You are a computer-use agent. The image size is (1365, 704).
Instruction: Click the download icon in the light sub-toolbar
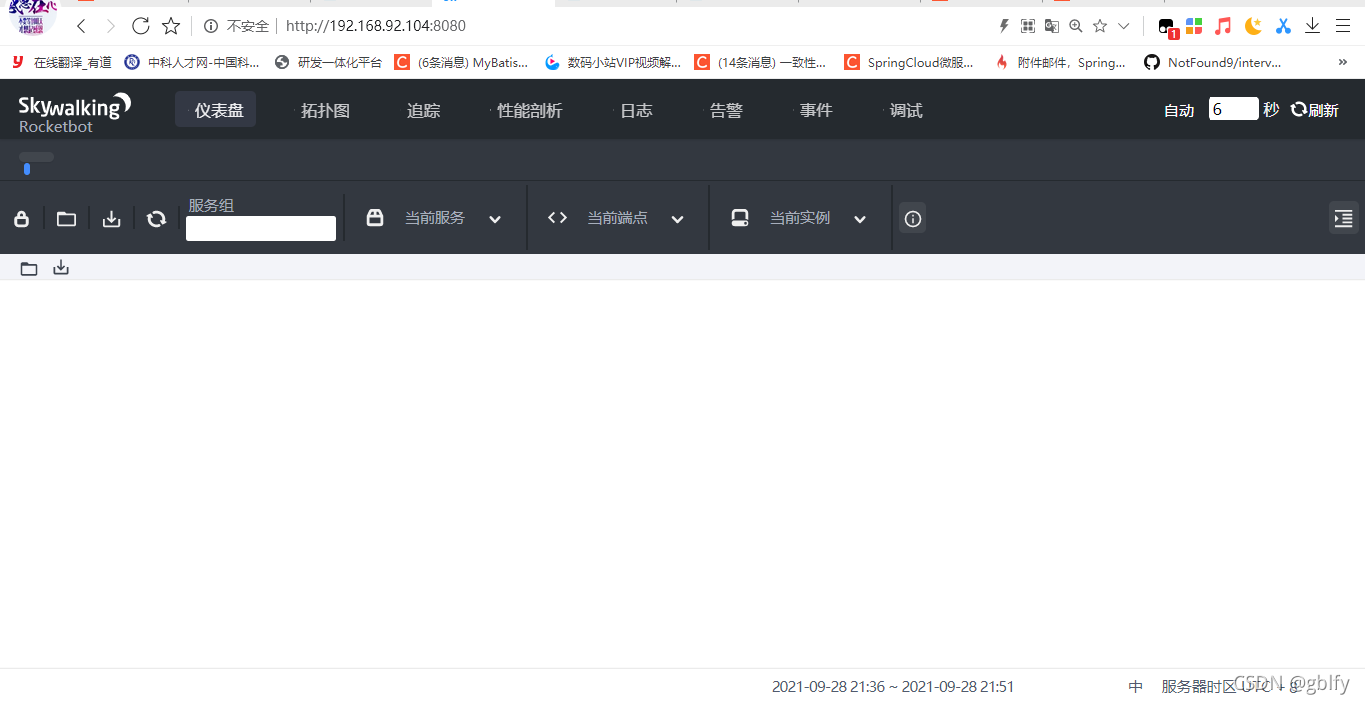point(61,267)
